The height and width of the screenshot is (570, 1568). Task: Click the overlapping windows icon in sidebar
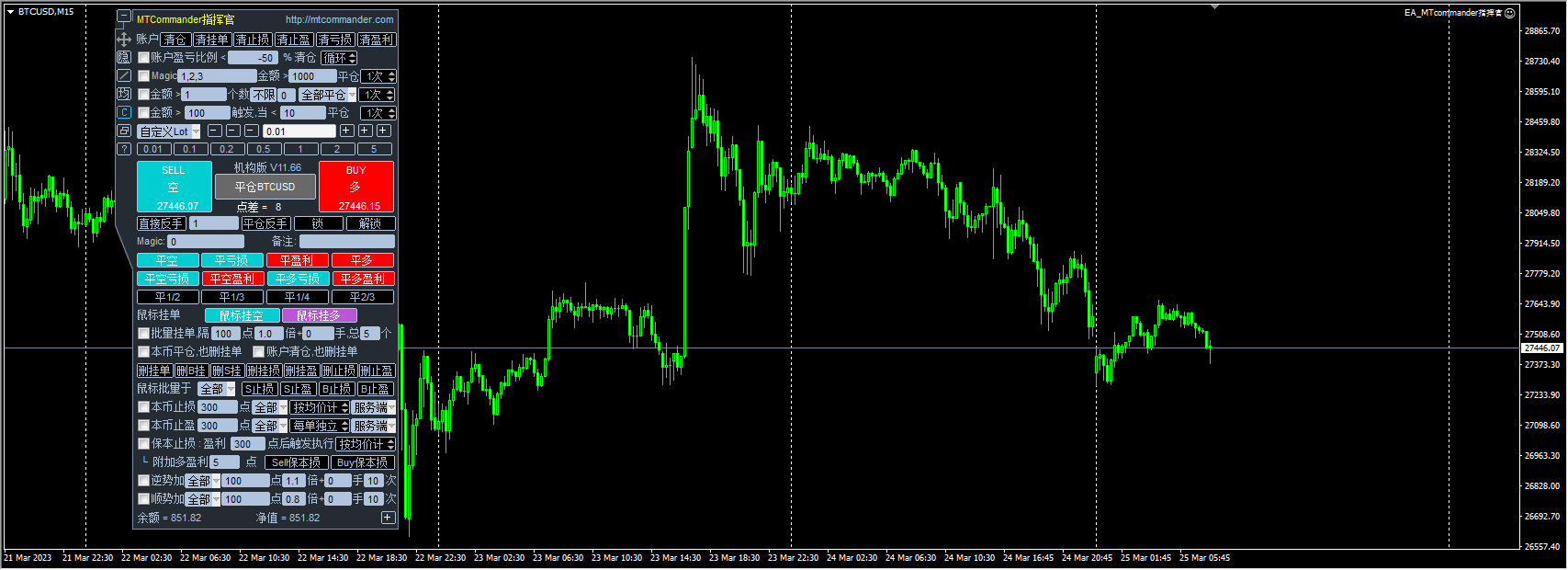click(x=124, y=131)
